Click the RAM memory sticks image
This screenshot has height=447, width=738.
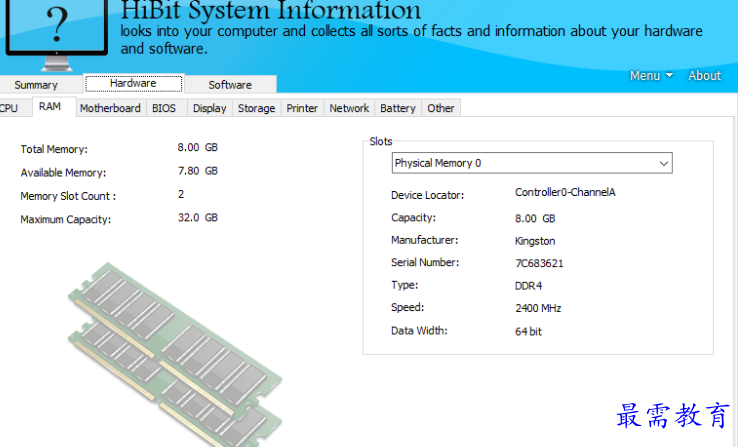coord(175,350)
